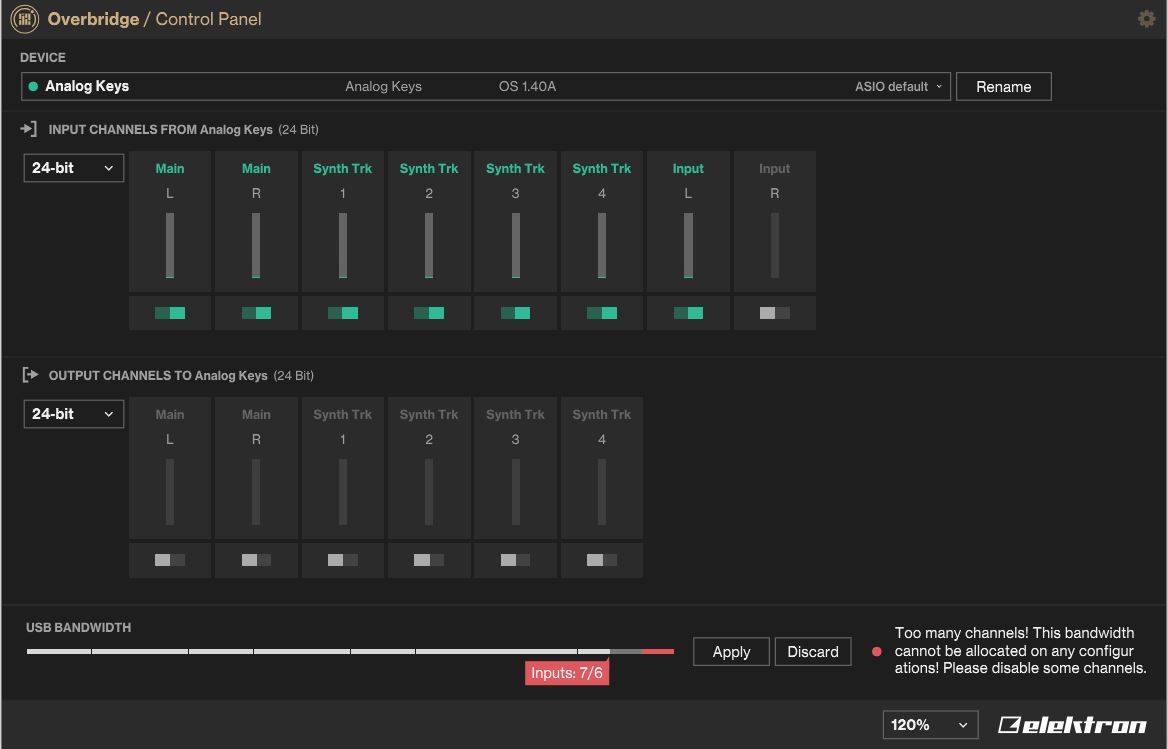This screenshot has height=749, width=1168.
Task: Disable the Main L input channel toggle
Action: [x=170, y=313]
